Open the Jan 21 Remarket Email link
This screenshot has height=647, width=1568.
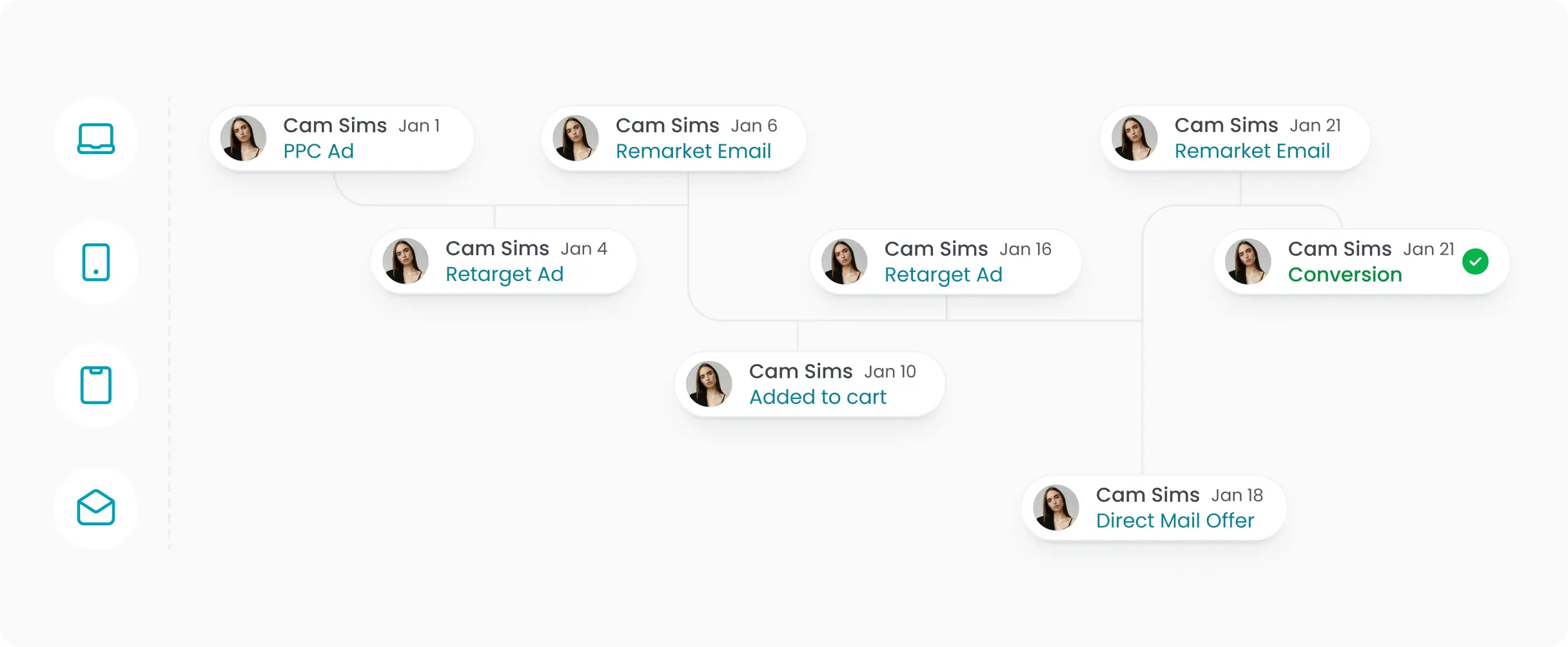pos(1252,151)
